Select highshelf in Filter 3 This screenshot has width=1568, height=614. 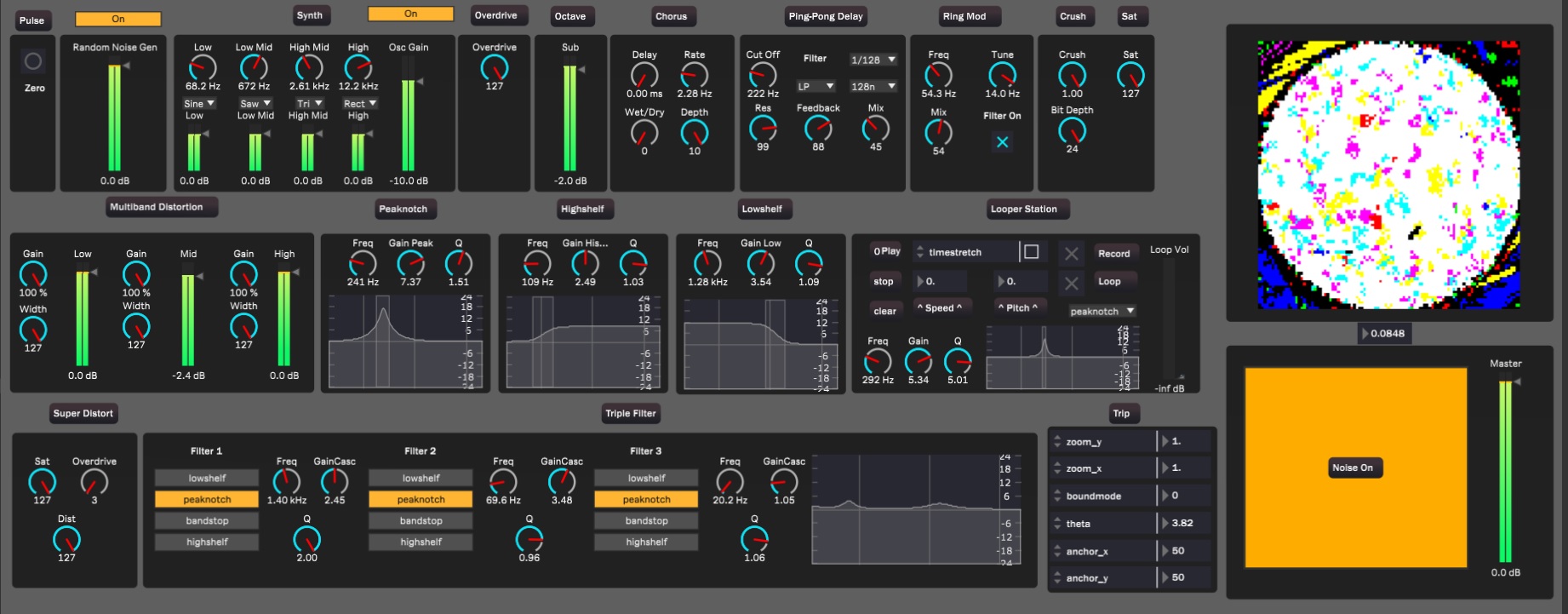click(646, 542)
